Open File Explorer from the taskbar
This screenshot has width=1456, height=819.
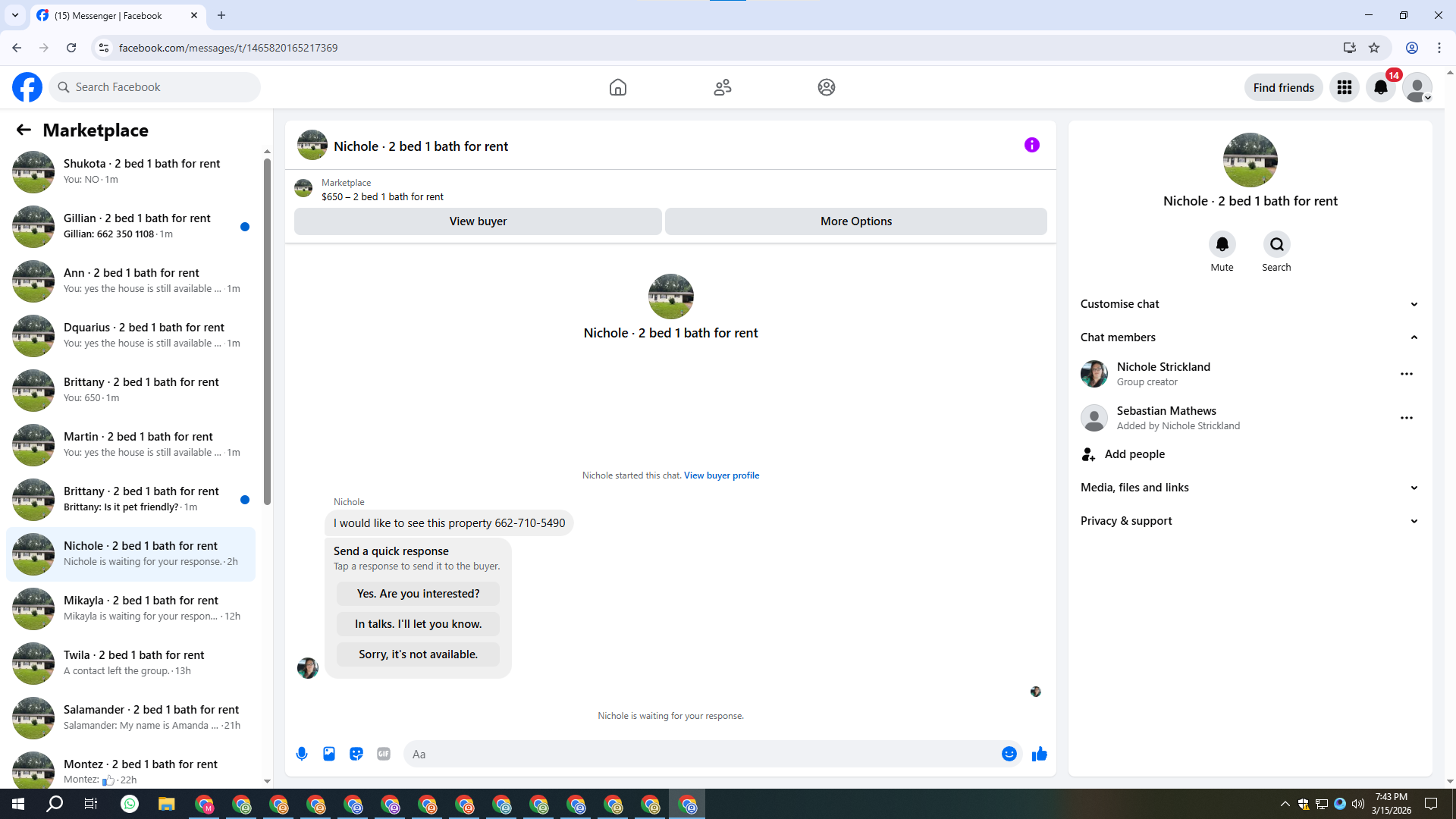click(167, 804)
